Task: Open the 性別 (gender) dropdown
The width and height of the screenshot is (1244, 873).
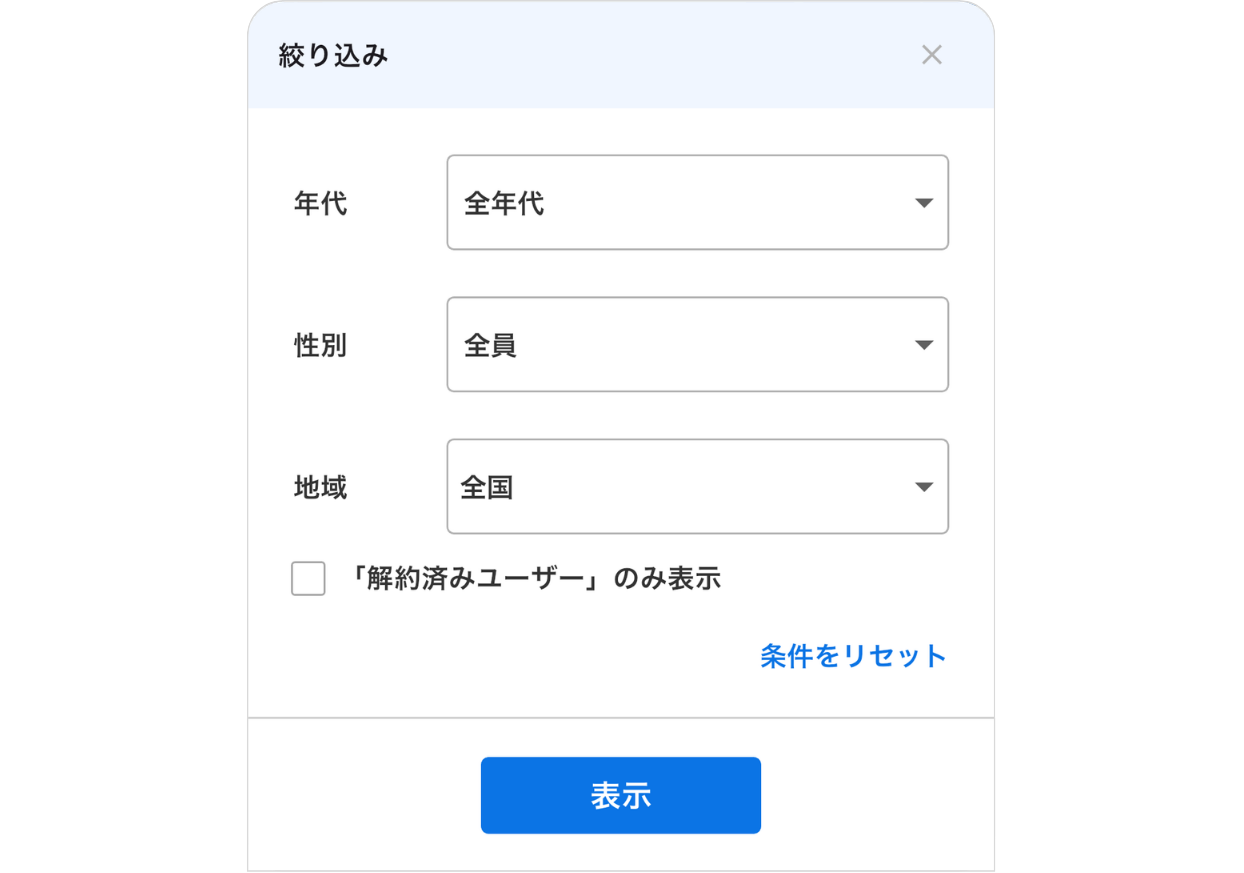Action: (x=697, y=345)
